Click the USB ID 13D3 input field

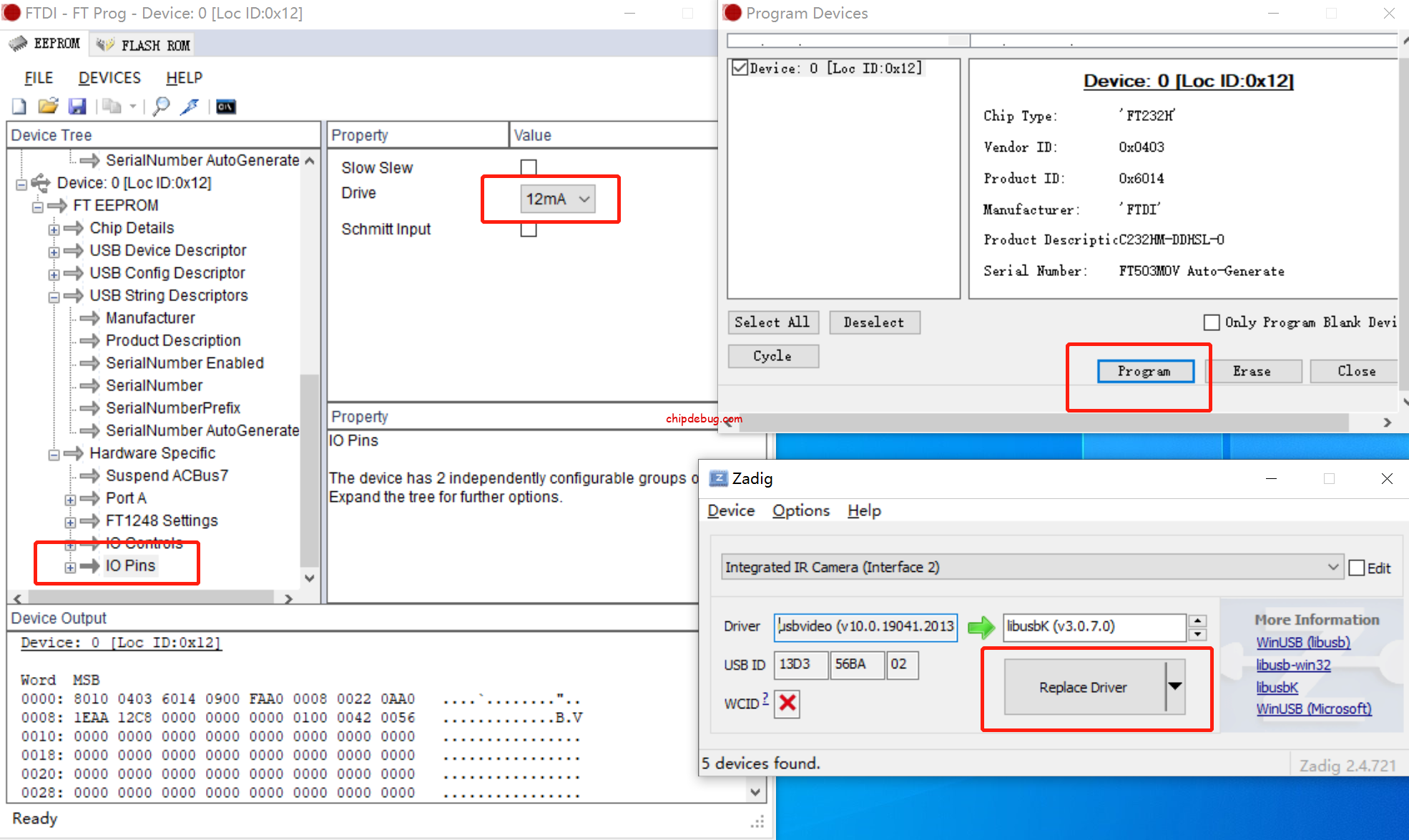click(800, 664)
